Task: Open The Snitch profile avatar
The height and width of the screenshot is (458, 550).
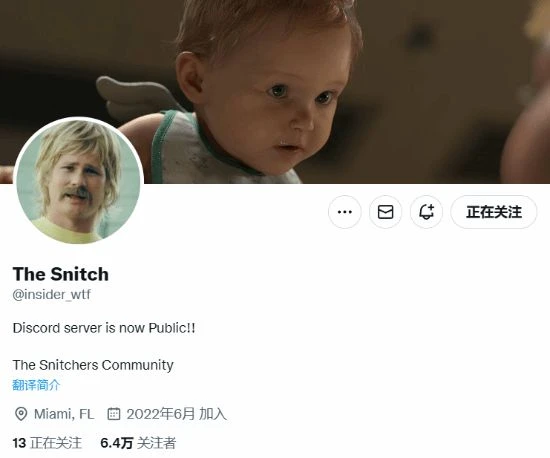Action: (78, 182)
